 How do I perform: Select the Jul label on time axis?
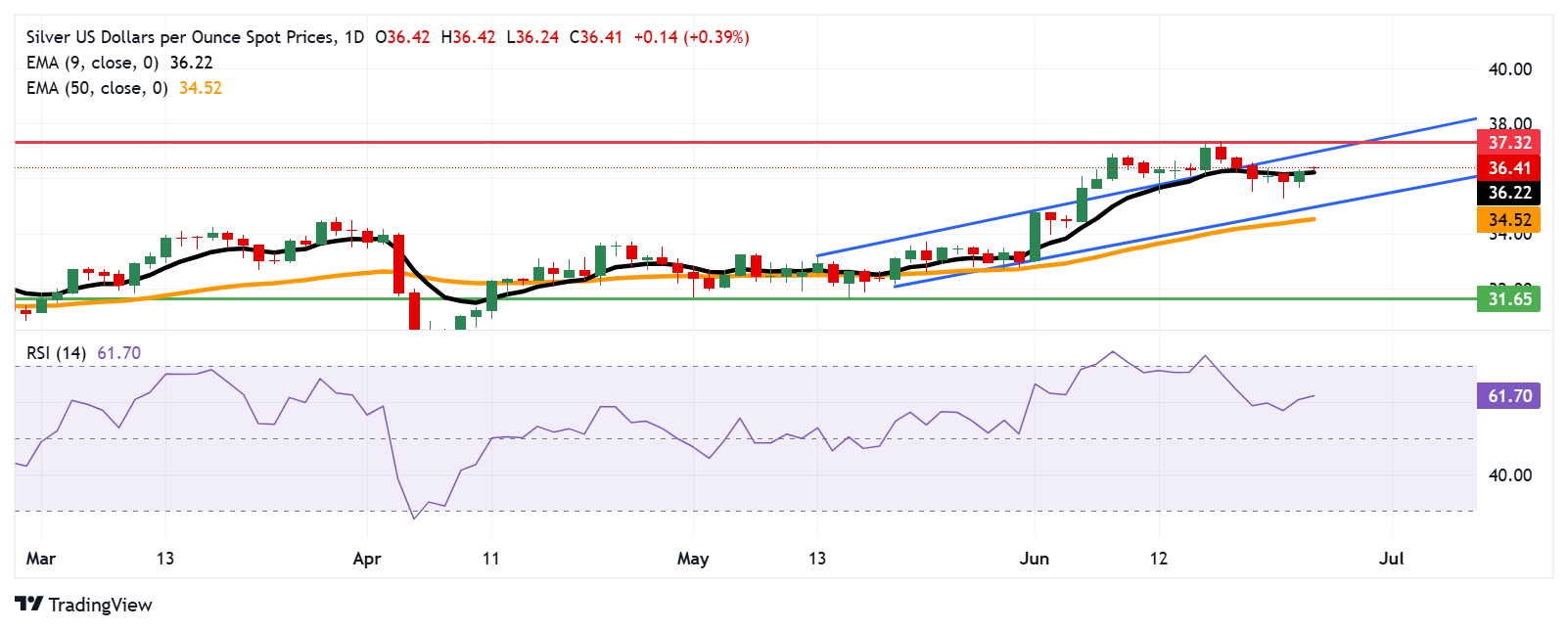(x=1391, y=559)
